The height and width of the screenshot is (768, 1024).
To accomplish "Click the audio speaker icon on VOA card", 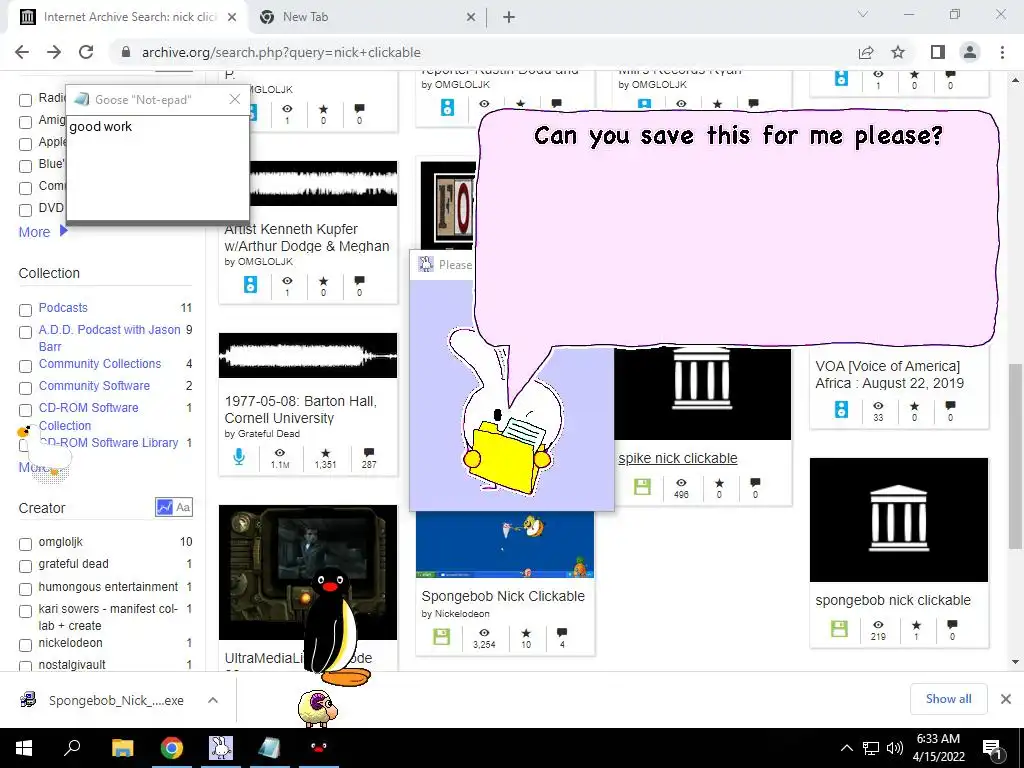I will (x=841, y=409).
